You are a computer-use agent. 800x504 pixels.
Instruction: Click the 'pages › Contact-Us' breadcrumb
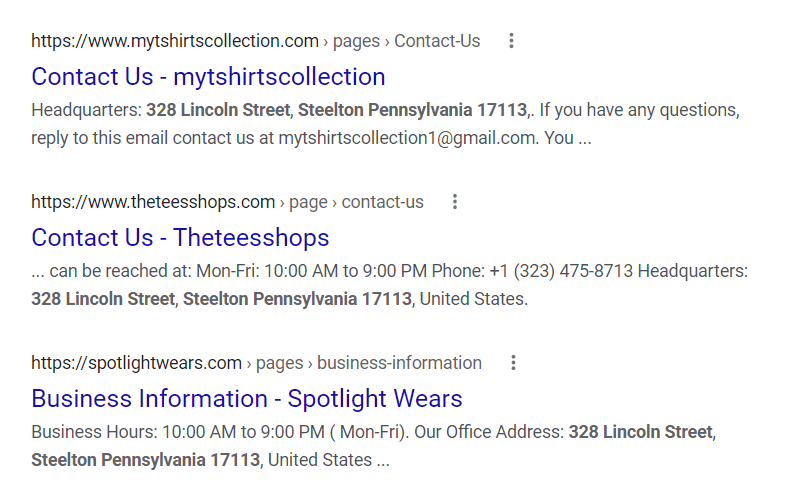coord(406,41)
